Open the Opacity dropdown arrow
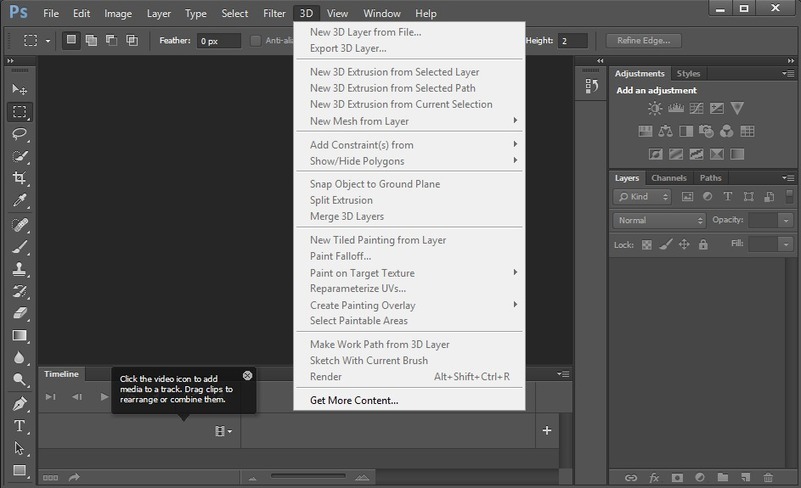 point(786,220)
